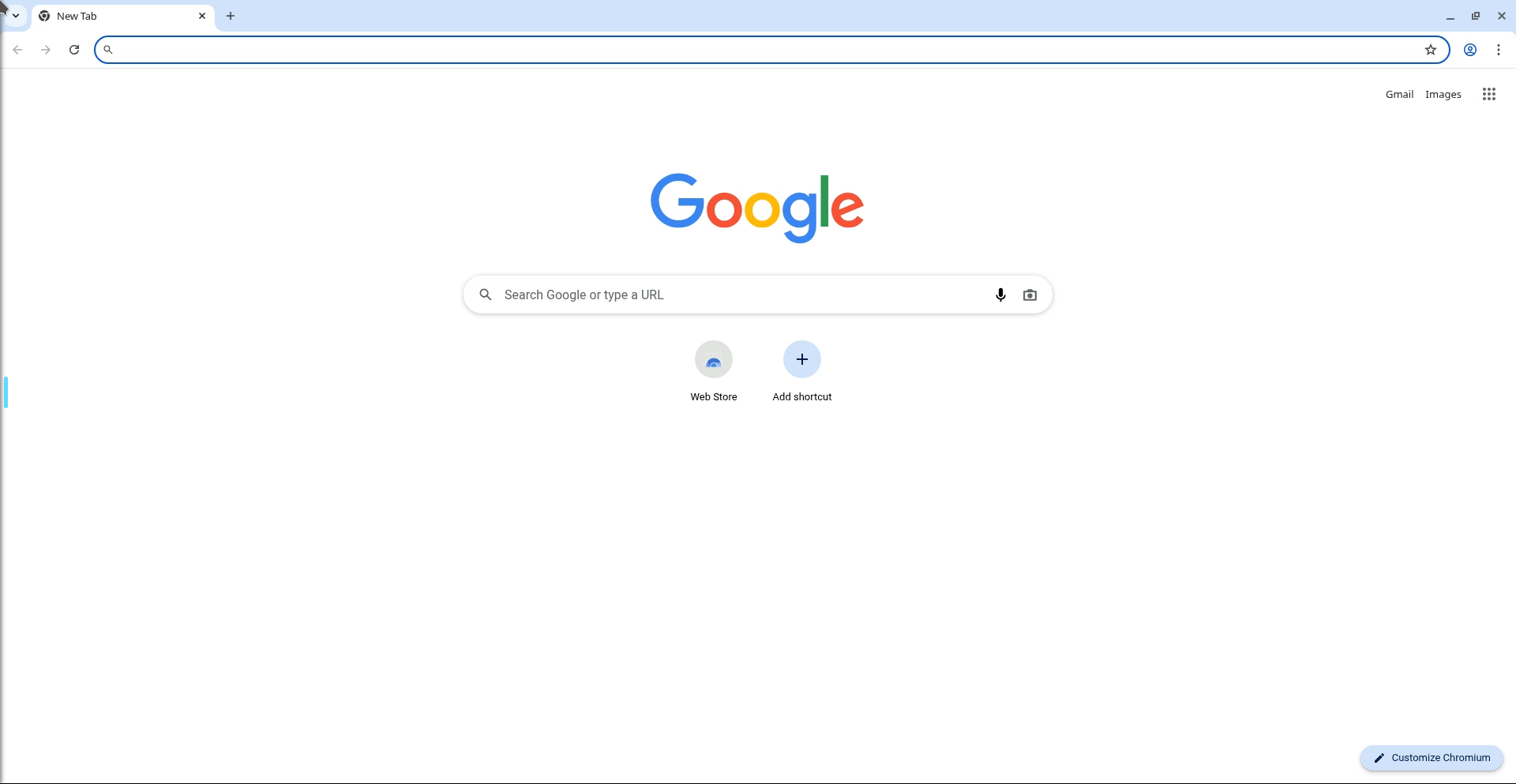1516x784 pixels.
Task: Bookmark this tab with star icon
Action: pyautogui.click(x=1431, y=50)
